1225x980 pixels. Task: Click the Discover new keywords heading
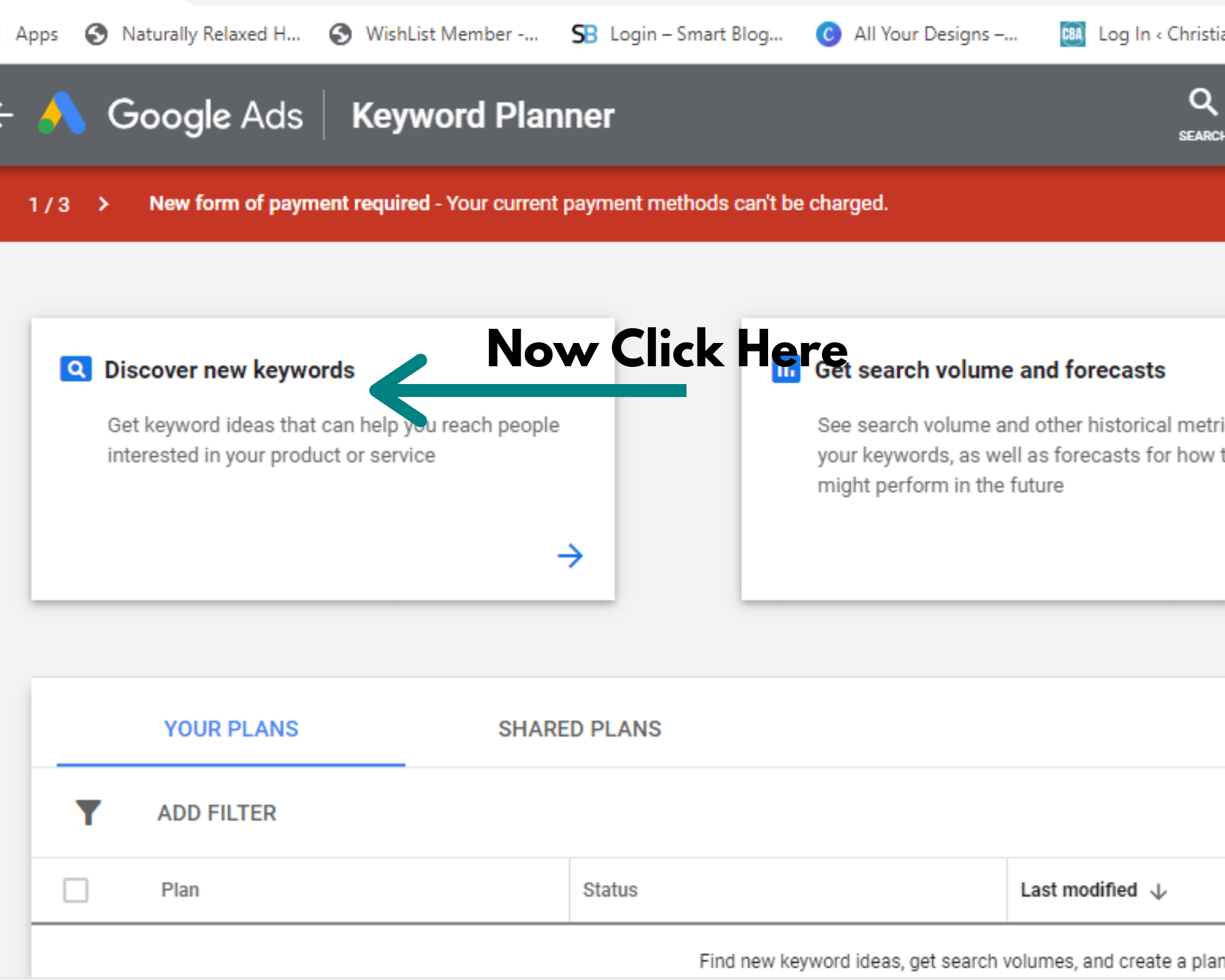pos(230,370)
